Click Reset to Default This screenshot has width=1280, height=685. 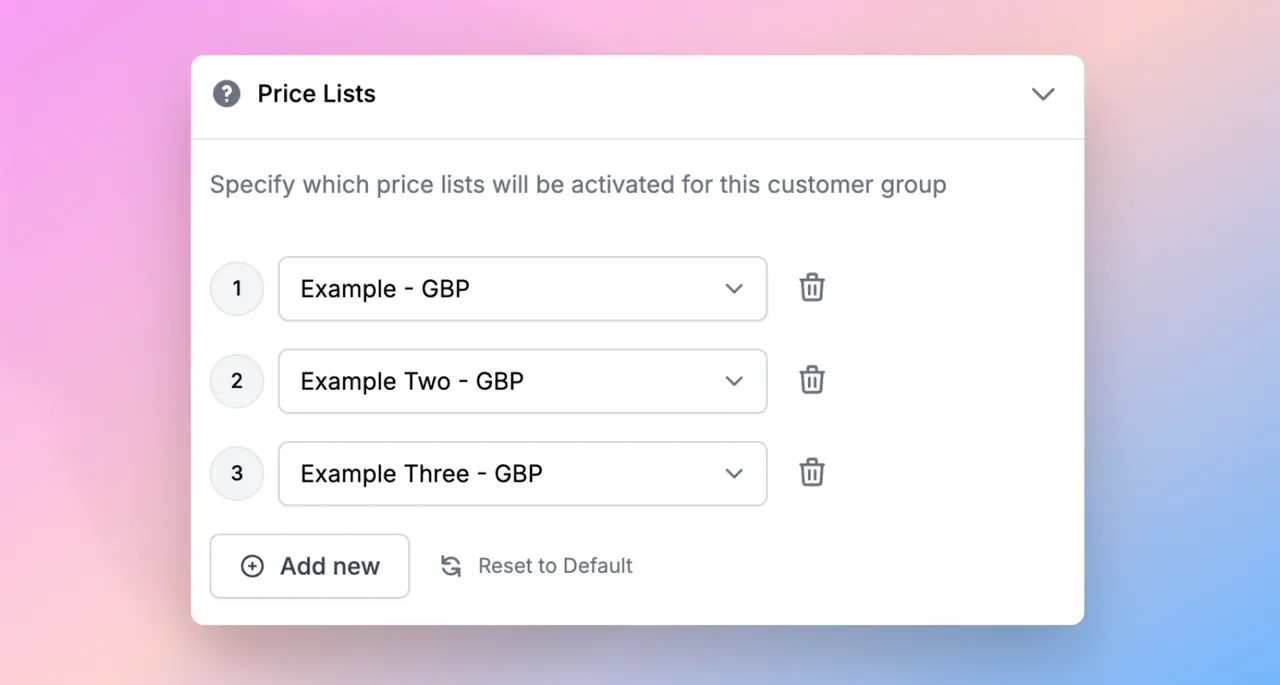tap(555, 565)
